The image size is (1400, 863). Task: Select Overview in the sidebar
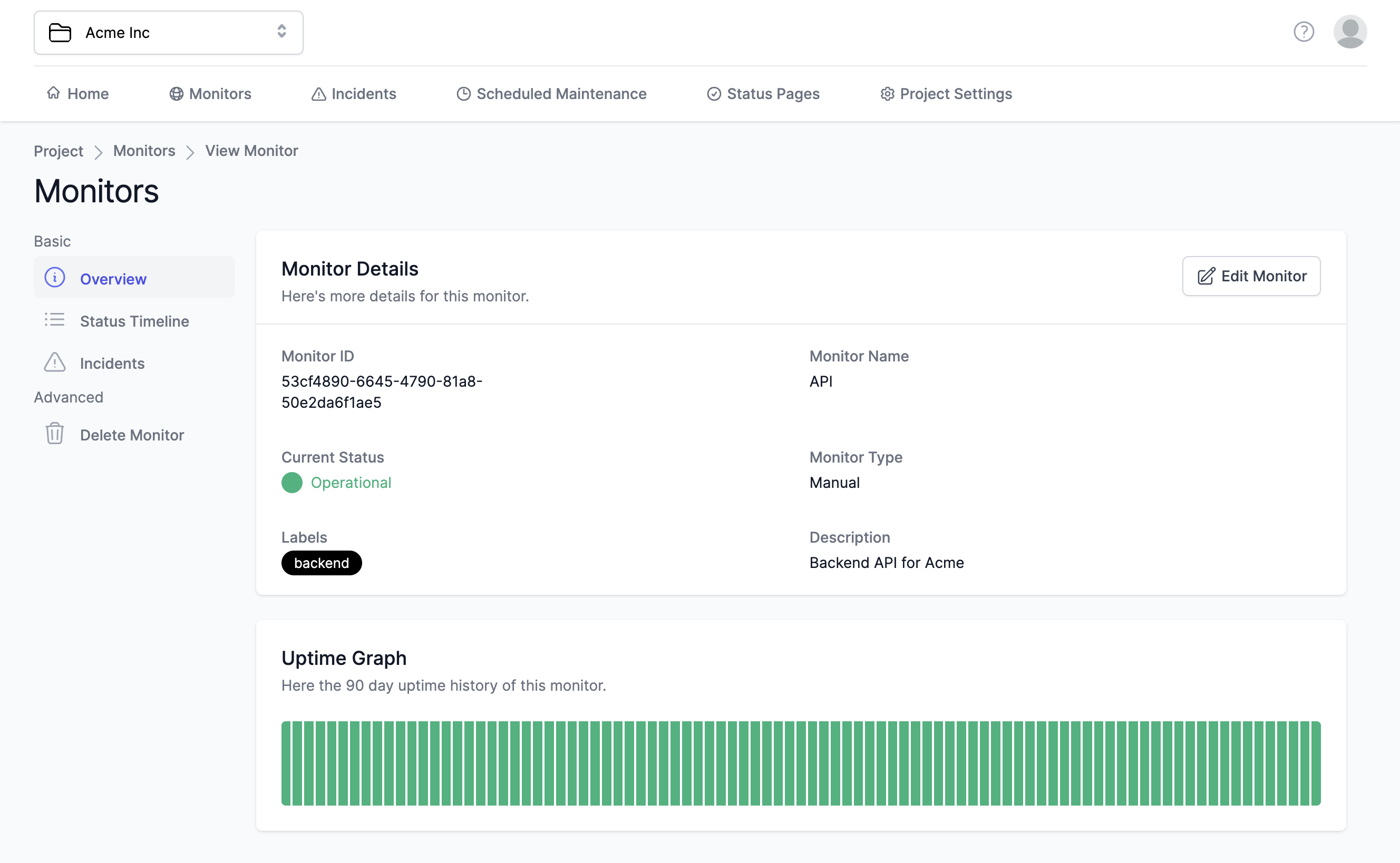[x=134, y=278]
